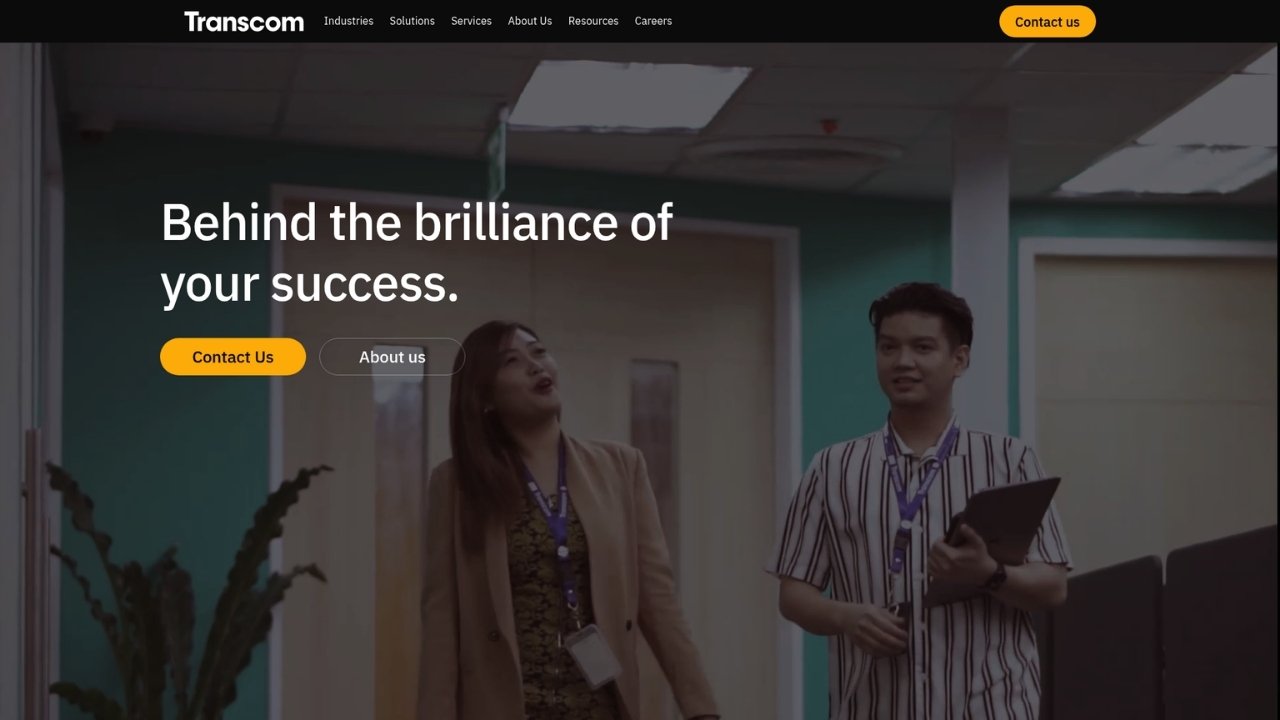This screenshot has width=1280, height=720.
Task: Click the yellow Contact us header button
Action: [1047, 21]
